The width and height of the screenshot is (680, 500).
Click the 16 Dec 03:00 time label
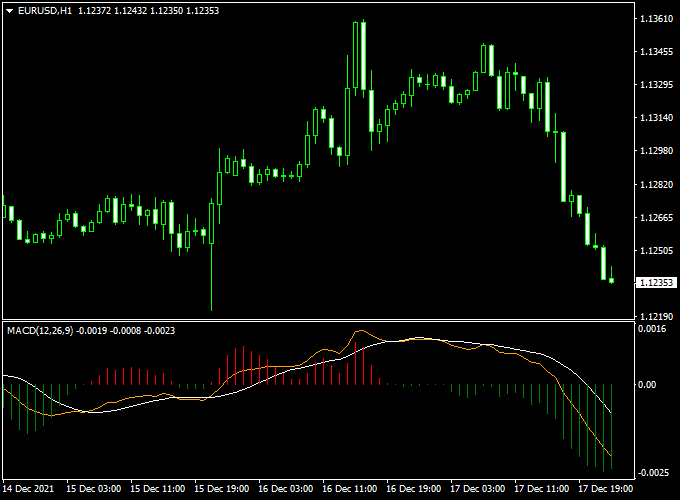point(285,489)
